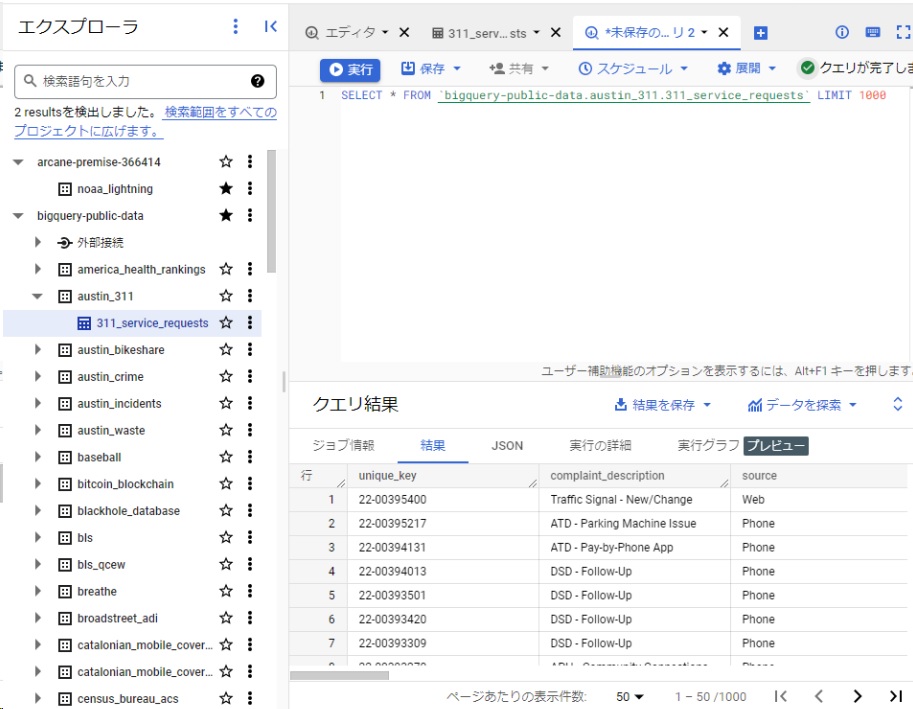Expand the baseball dataset in the tree
Image resolution: width=913 pixels, height=709 pixels.
37,457
